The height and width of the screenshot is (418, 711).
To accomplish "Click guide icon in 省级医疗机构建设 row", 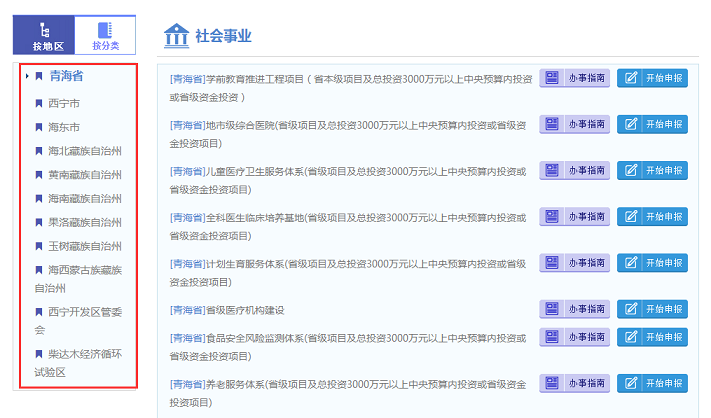I will pyautogui.click(x=552, y=309).
